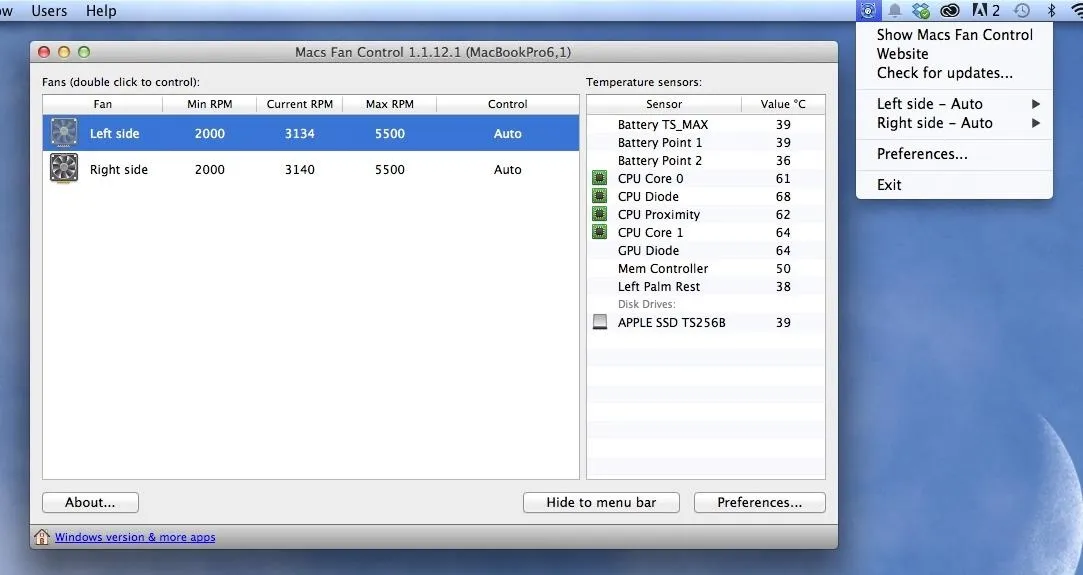Viewport: 1083px width, 575px height.
Task: Expand Left side - Auto submenu arrow
Action: pyautogui.click(x=1035, y=104)
